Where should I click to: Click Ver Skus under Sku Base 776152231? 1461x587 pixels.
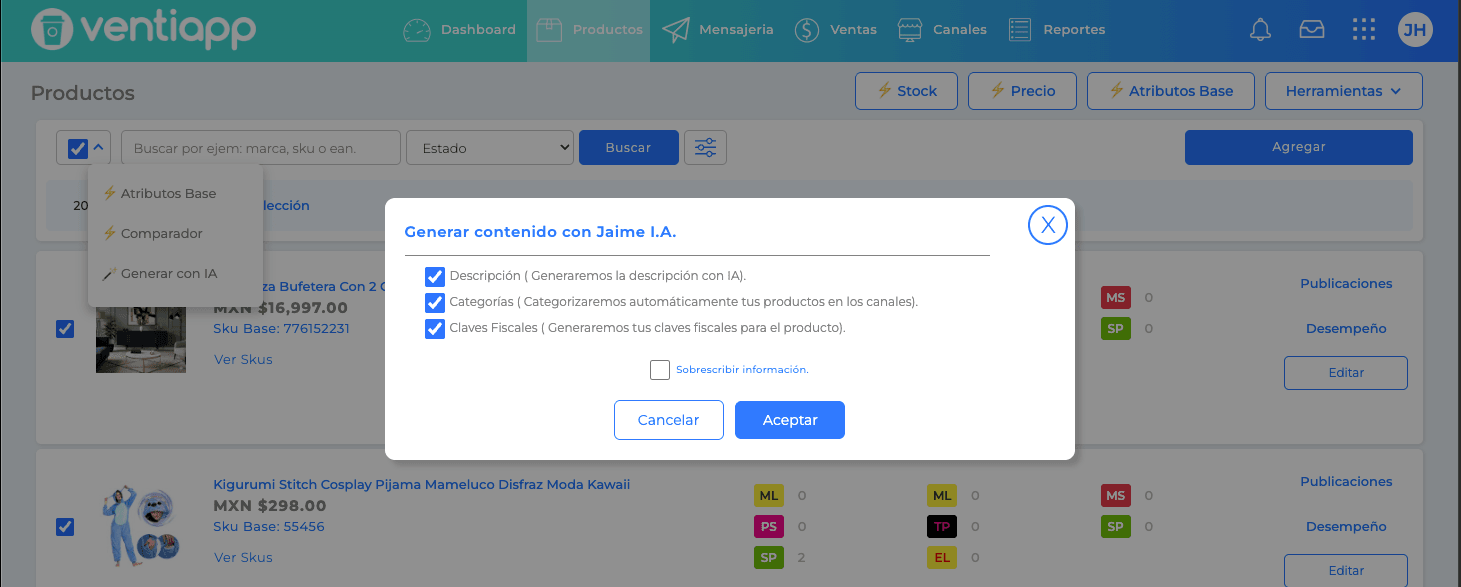(243, 359)
